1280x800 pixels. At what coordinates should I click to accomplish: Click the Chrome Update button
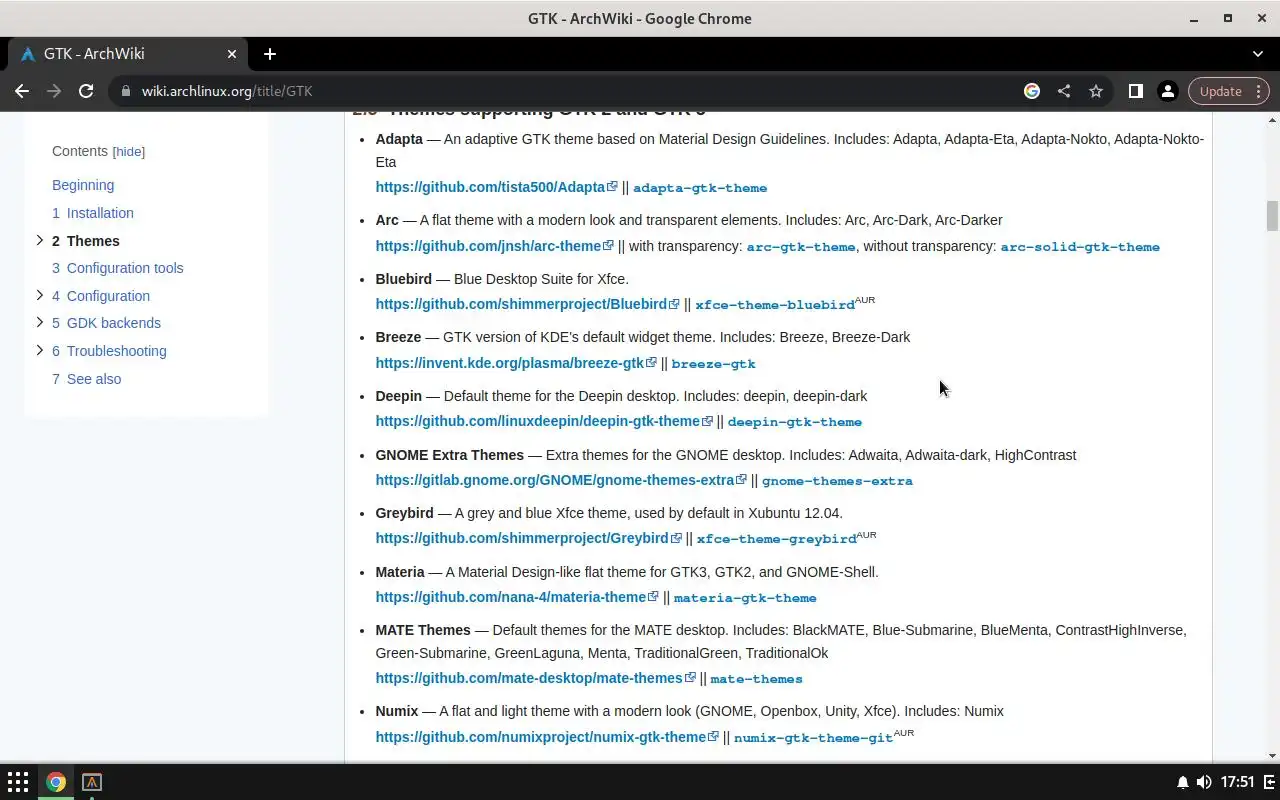tap(1229, 91)
